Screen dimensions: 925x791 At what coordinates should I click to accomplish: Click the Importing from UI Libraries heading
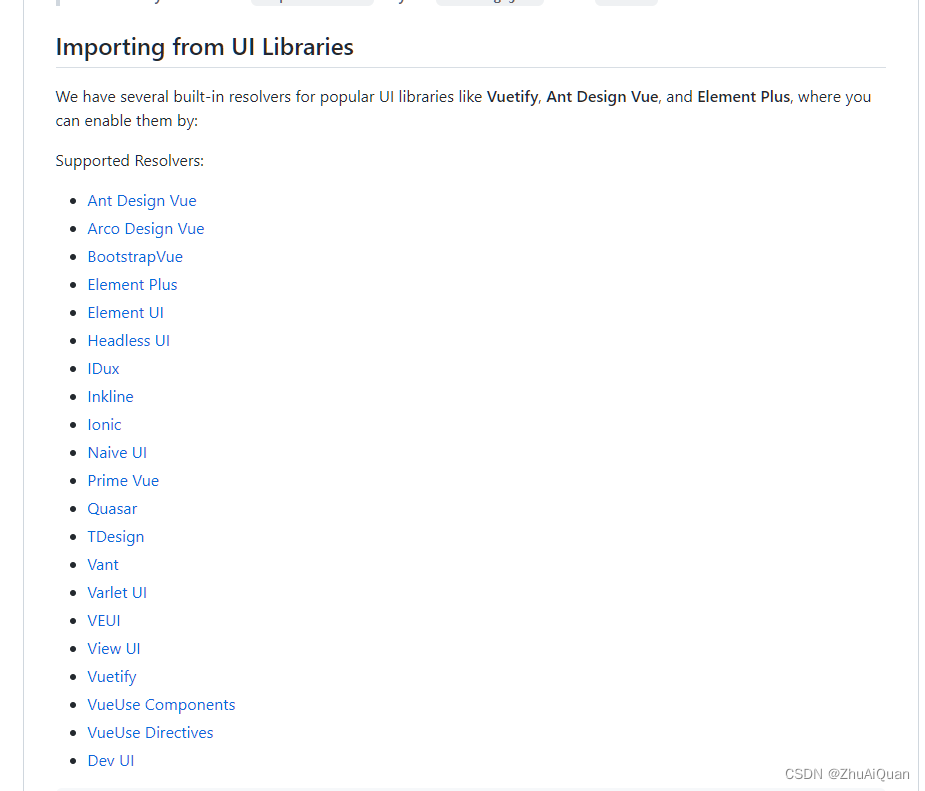pyautogui.click(x=205, y=47)
